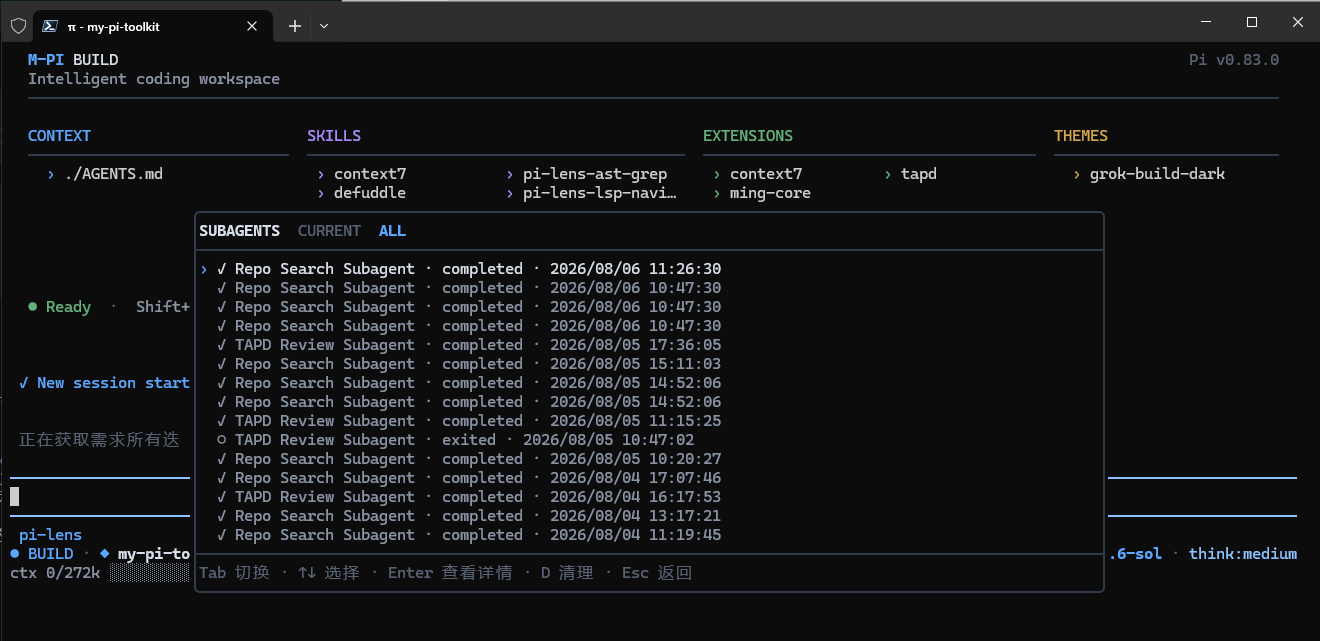
Task: Click the EXTENSIONS section header
Action: (748, 136)
